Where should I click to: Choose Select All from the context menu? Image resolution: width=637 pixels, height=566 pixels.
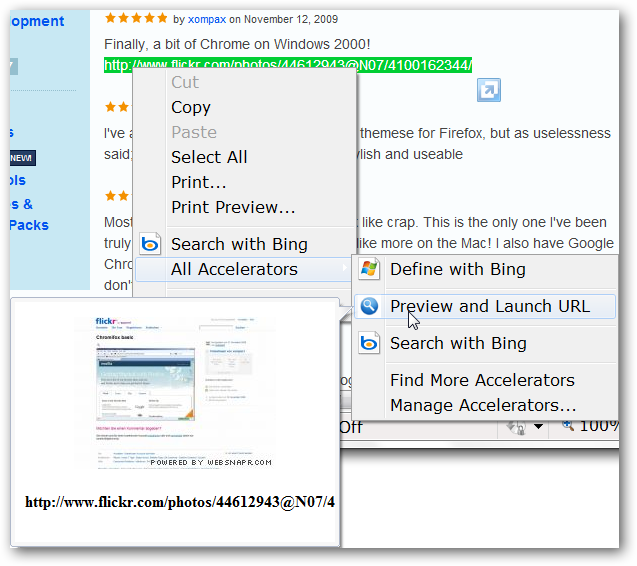point(209,157)
